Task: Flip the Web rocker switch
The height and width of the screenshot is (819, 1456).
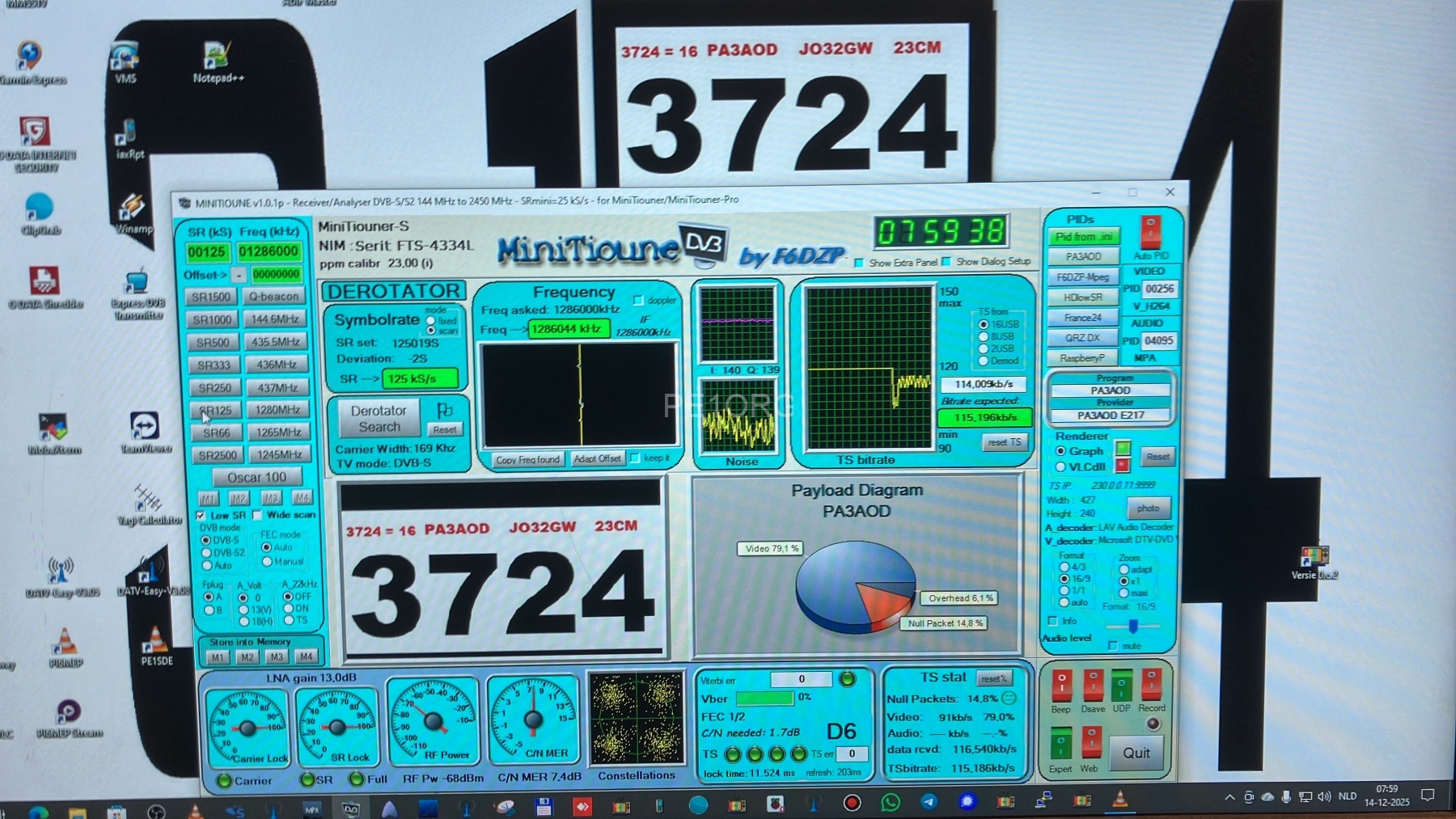Action: point(1090,742)
